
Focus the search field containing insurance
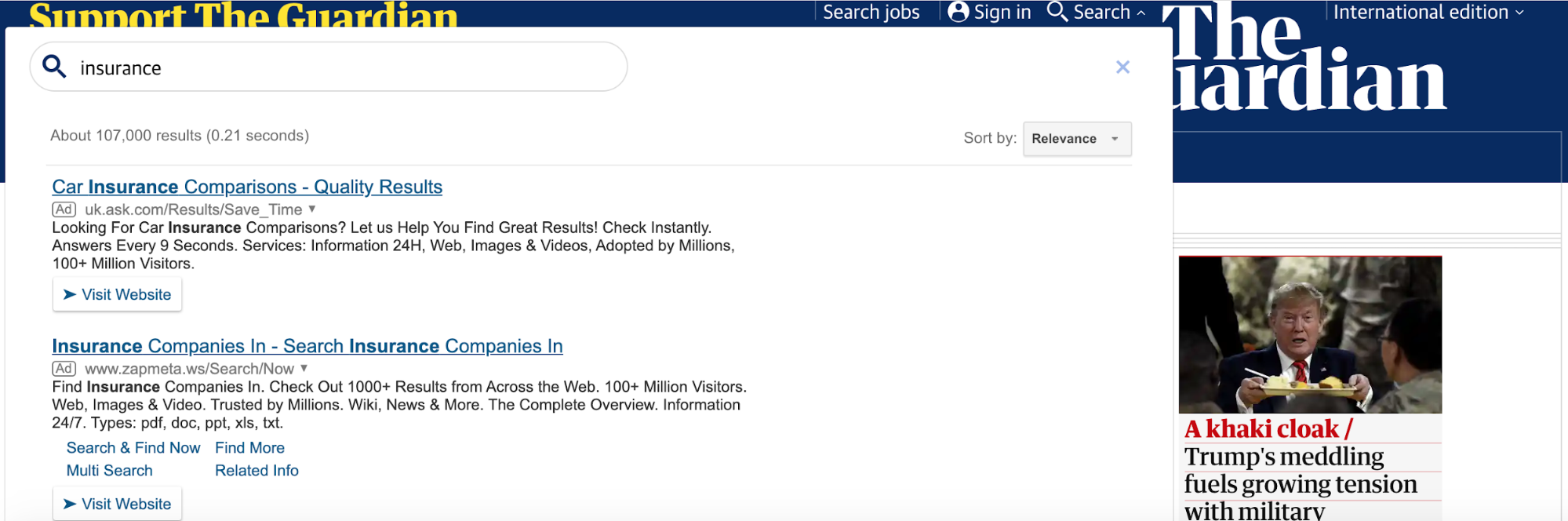click(x=329, y=67)
